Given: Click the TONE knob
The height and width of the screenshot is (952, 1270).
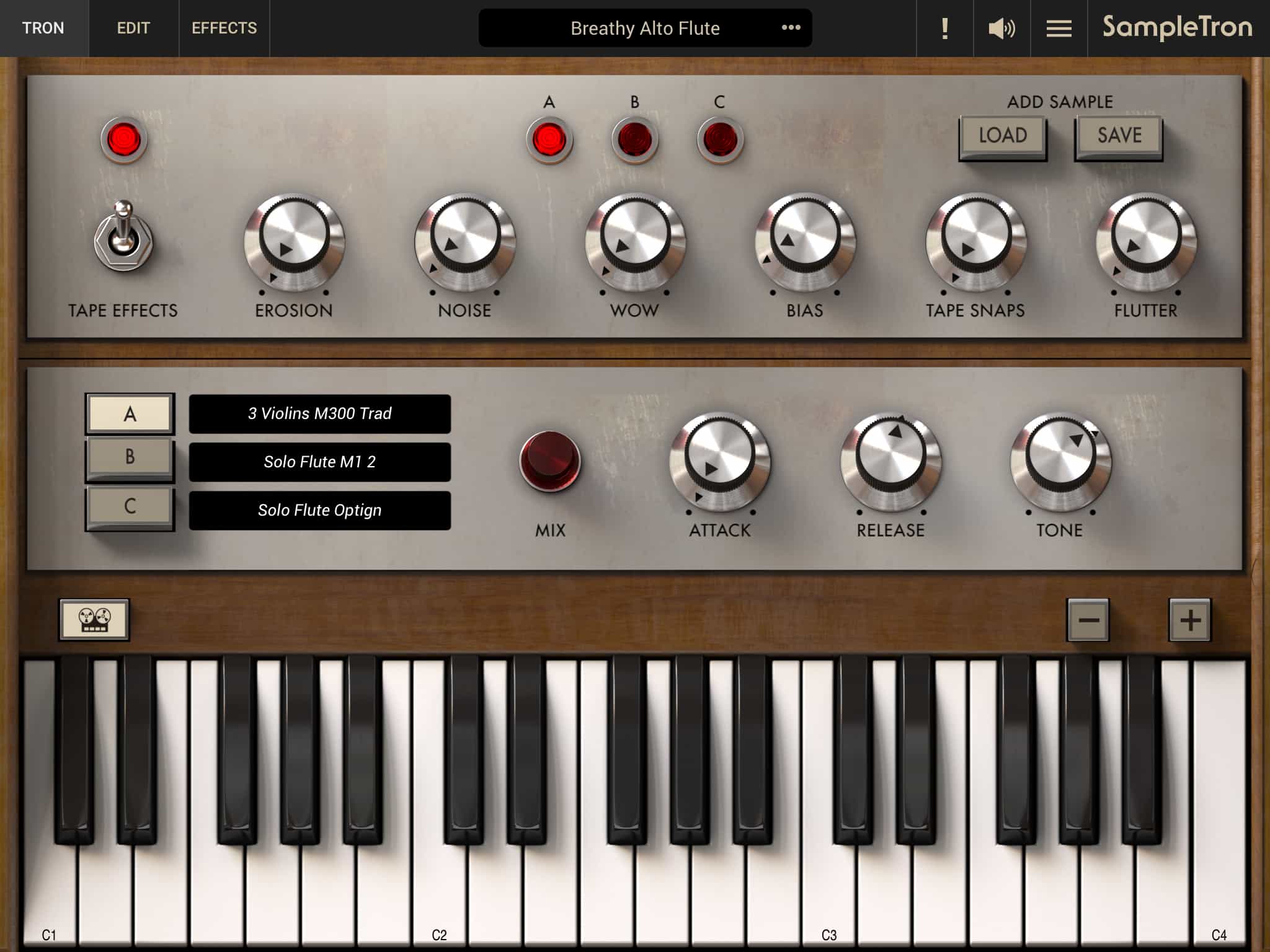Looking at the screenshot, I should (x=1060, y=462).
